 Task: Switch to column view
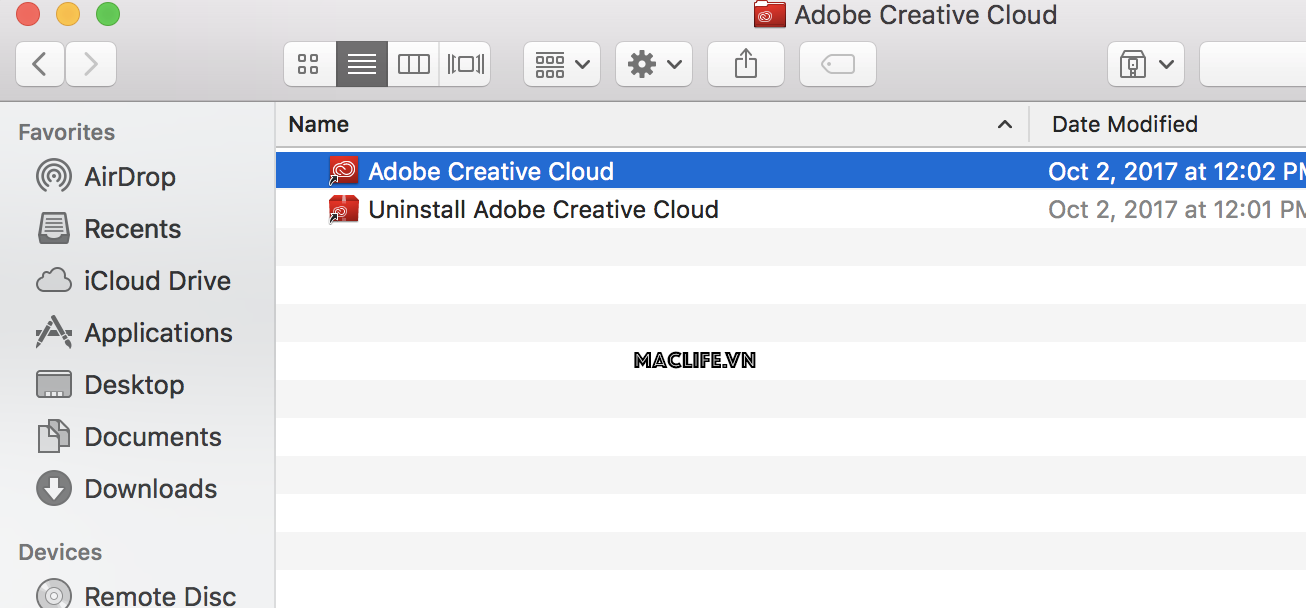click(x=413, y=63)
